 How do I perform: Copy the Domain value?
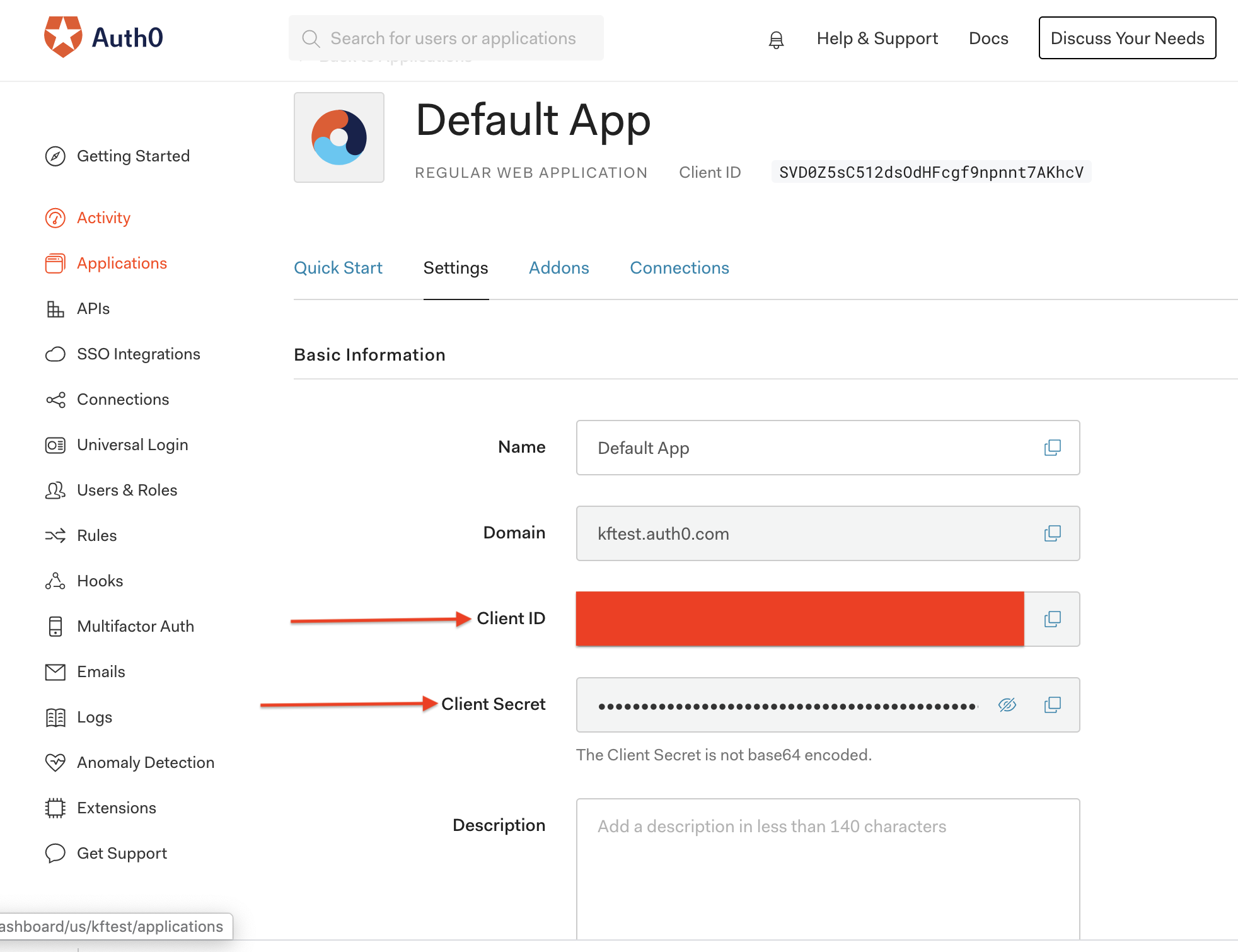point(1051,533)
